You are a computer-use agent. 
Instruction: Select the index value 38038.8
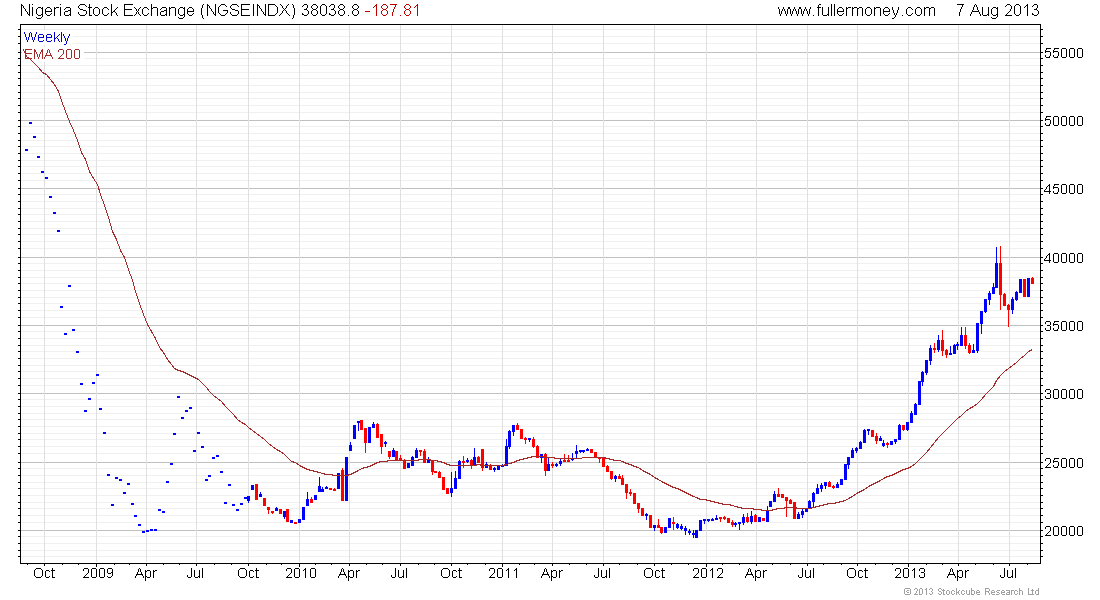pos(330,11)
